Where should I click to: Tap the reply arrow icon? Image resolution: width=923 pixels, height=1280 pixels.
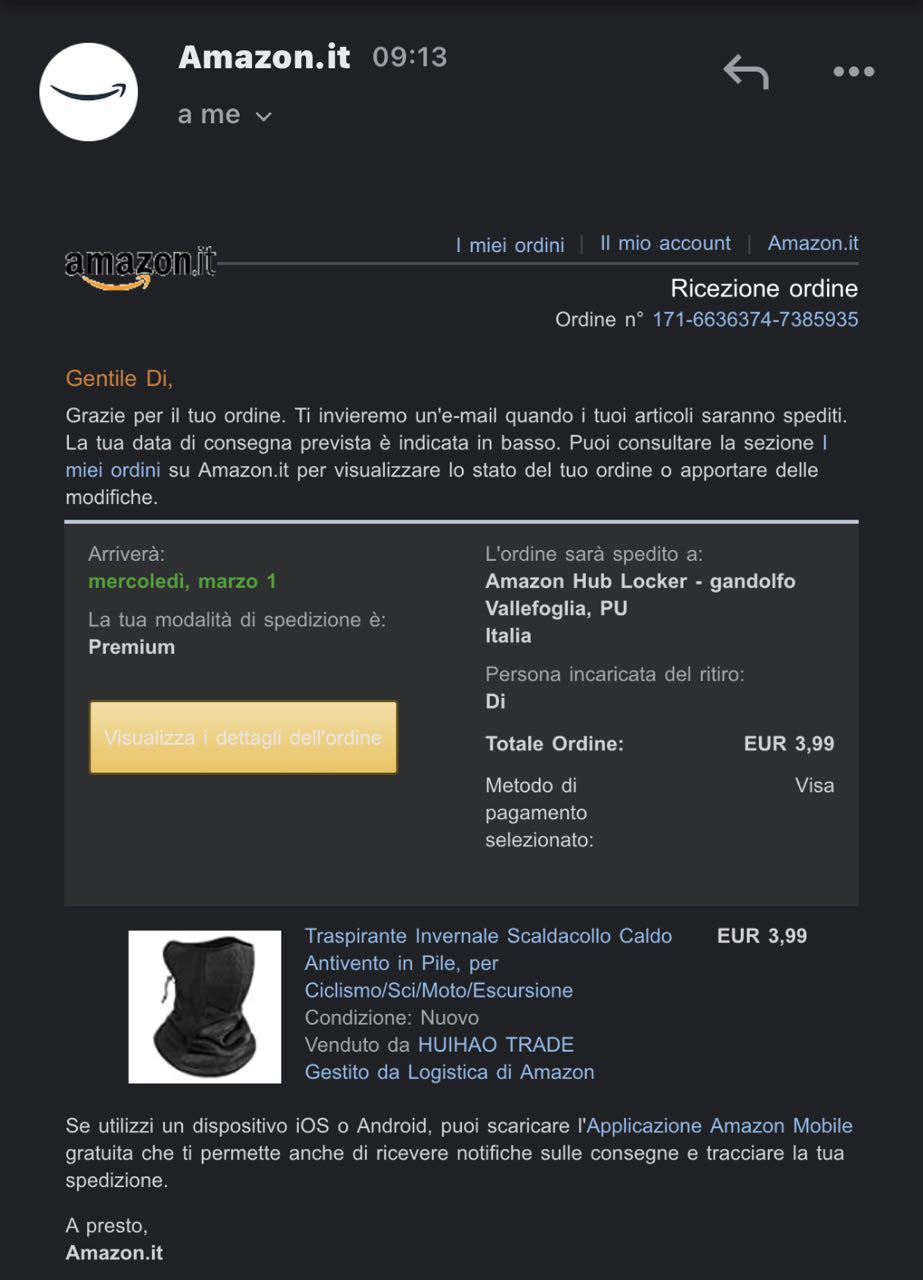(x=746, y=72)
